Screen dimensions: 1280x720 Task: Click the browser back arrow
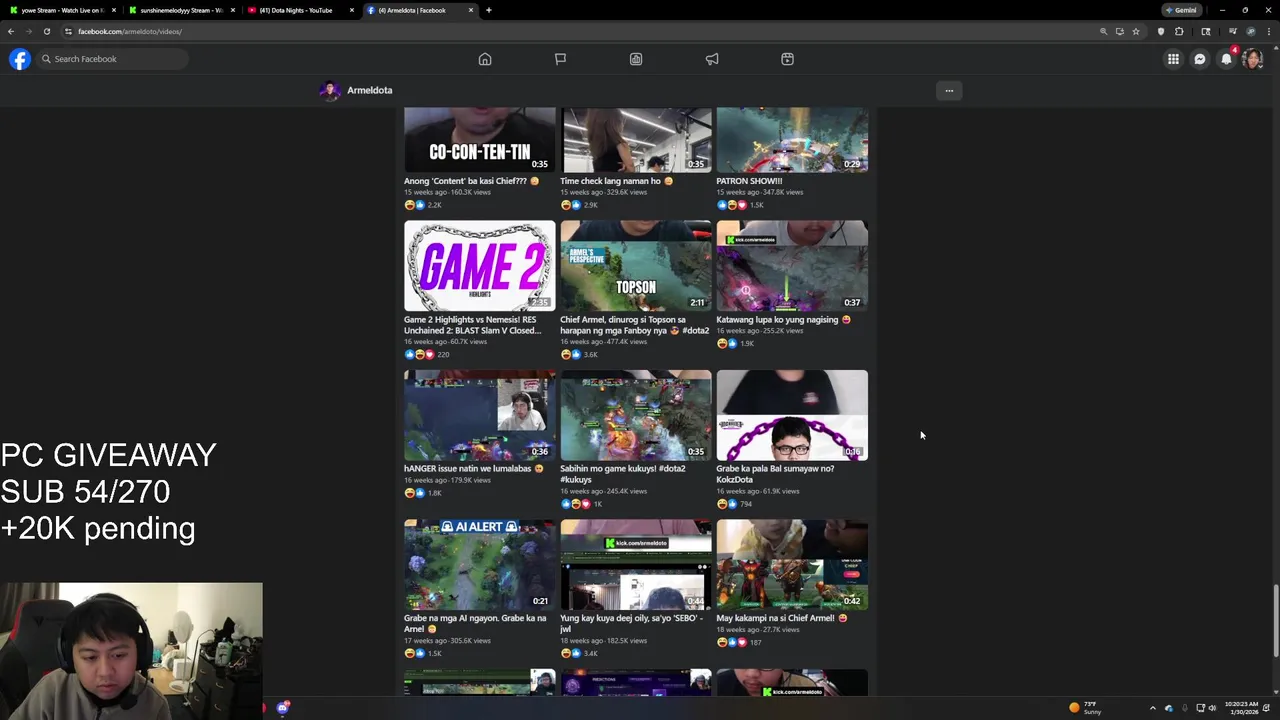point(11,31)
